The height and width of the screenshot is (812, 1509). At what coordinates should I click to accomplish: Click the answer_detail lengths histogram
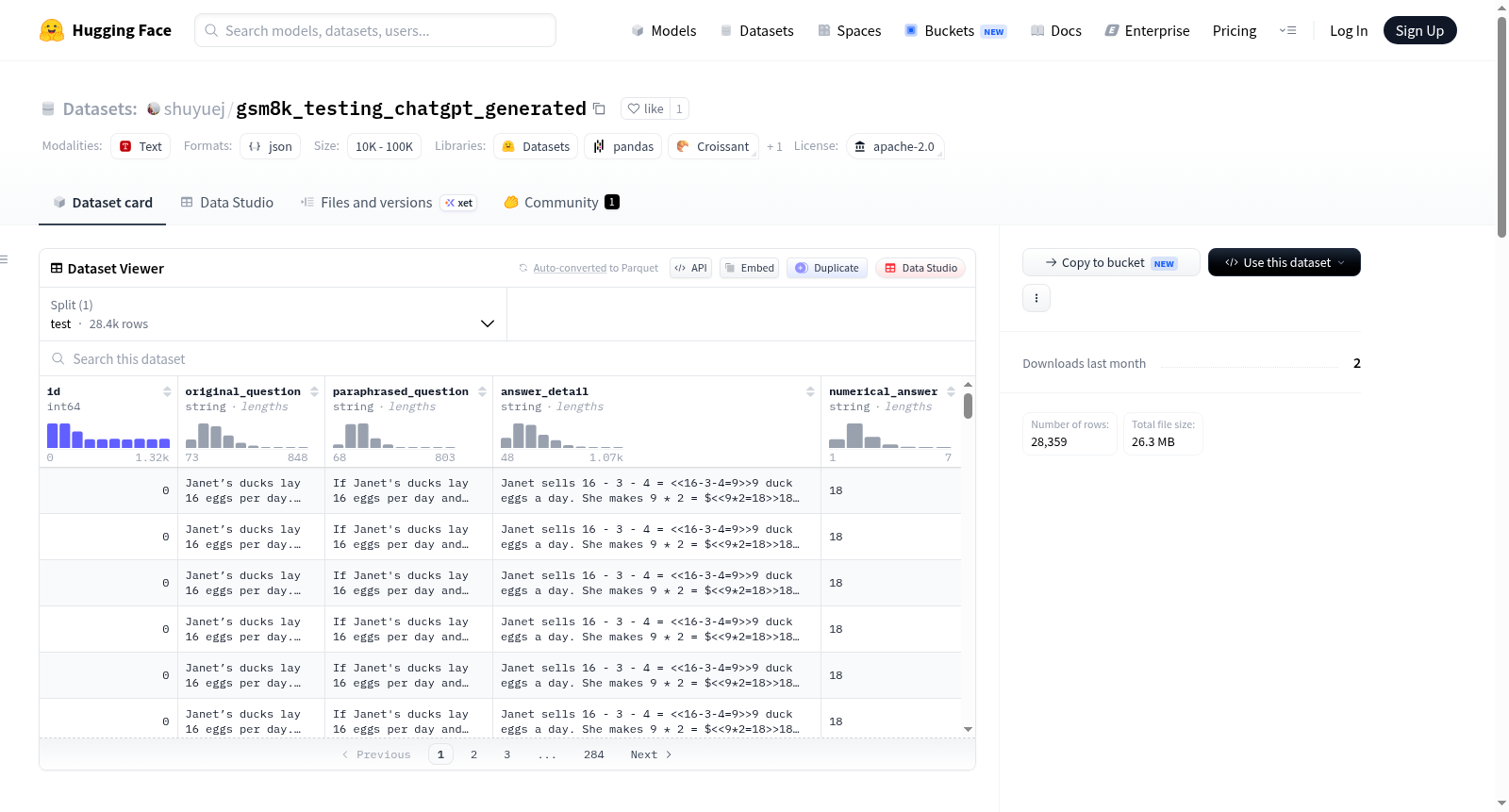click(x=562, y=436)
